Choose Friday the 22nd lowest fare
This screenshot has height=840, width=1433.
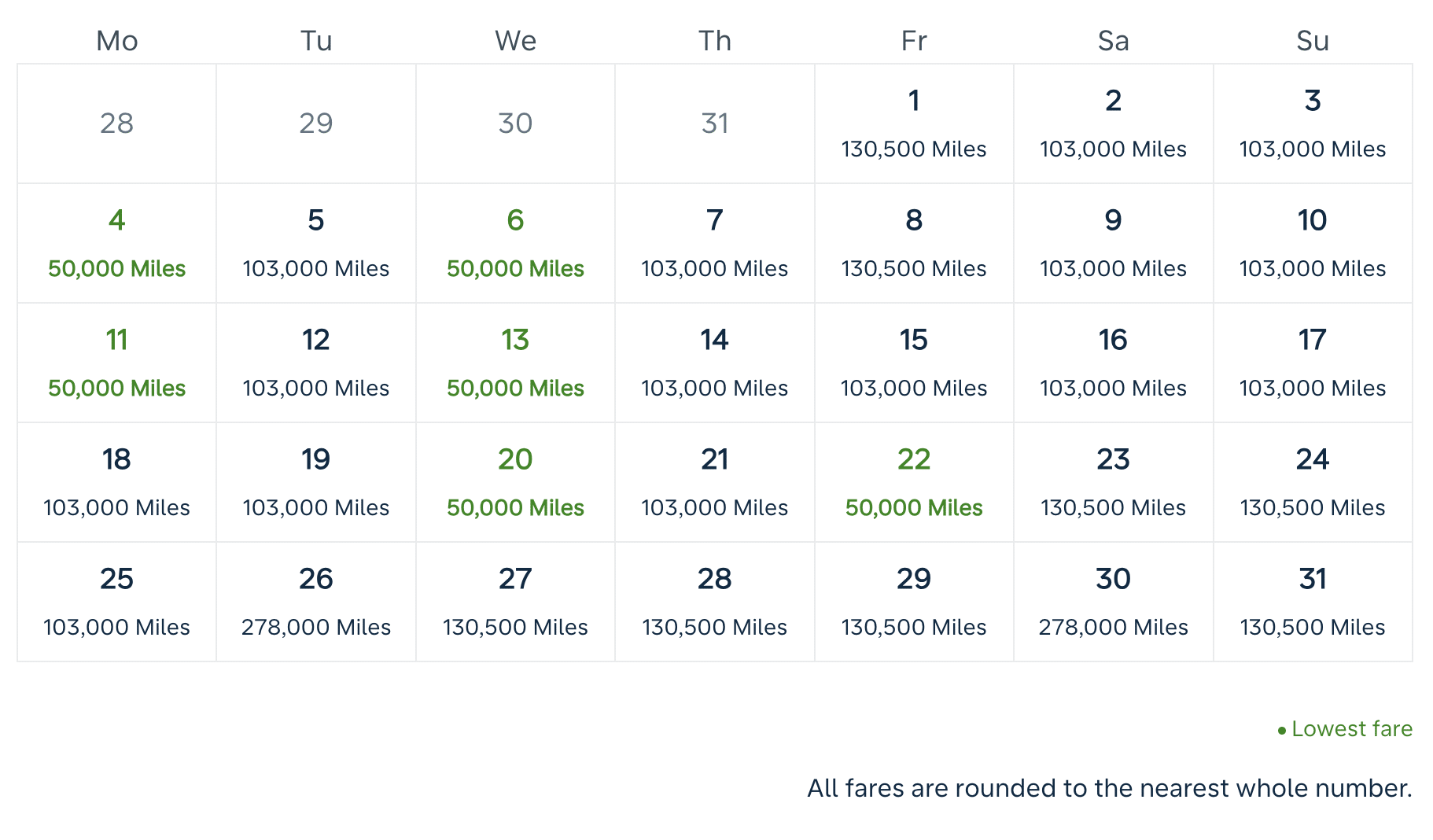914,482
